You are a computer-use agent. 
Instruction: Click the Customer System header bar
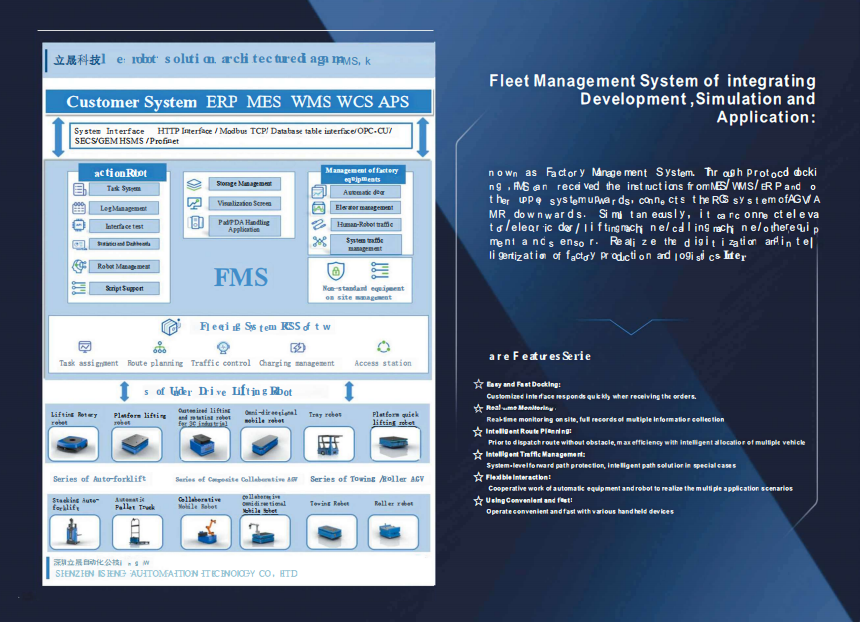239,101
